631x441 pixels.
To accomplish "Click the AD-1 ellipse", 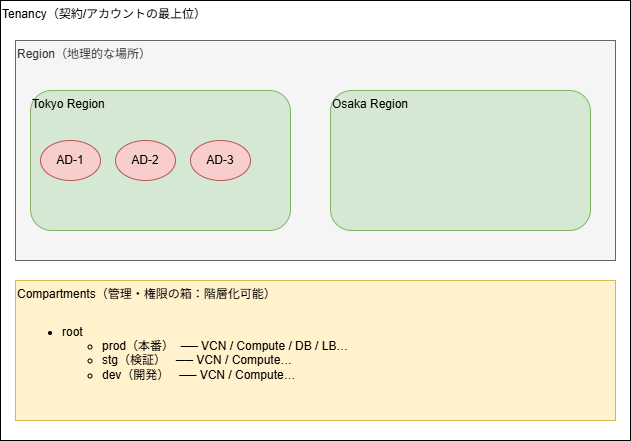I will 70,160.
